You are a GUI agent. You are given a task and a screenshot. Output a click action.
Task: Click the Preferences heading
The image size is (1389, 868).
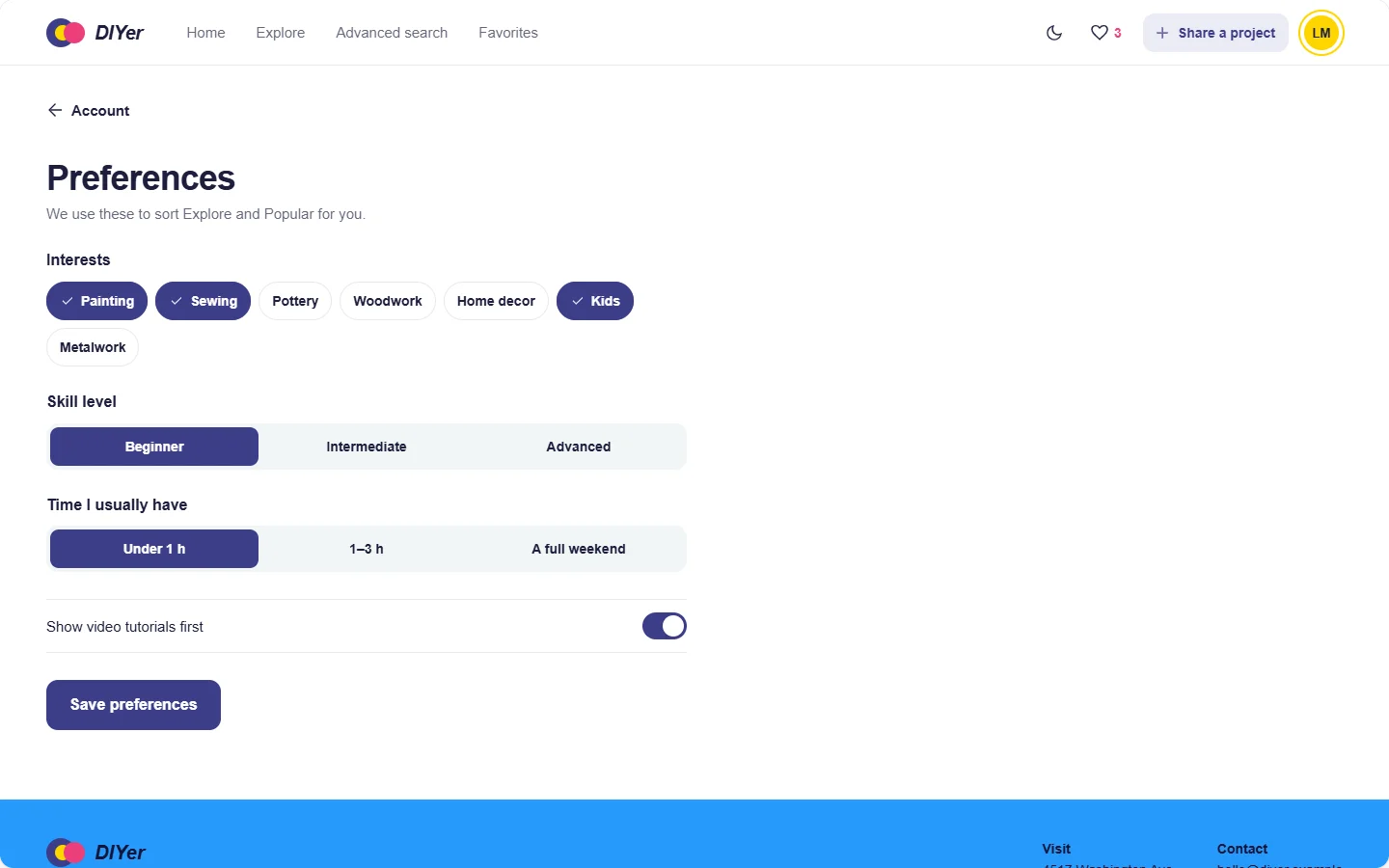[x=141, y=178]
